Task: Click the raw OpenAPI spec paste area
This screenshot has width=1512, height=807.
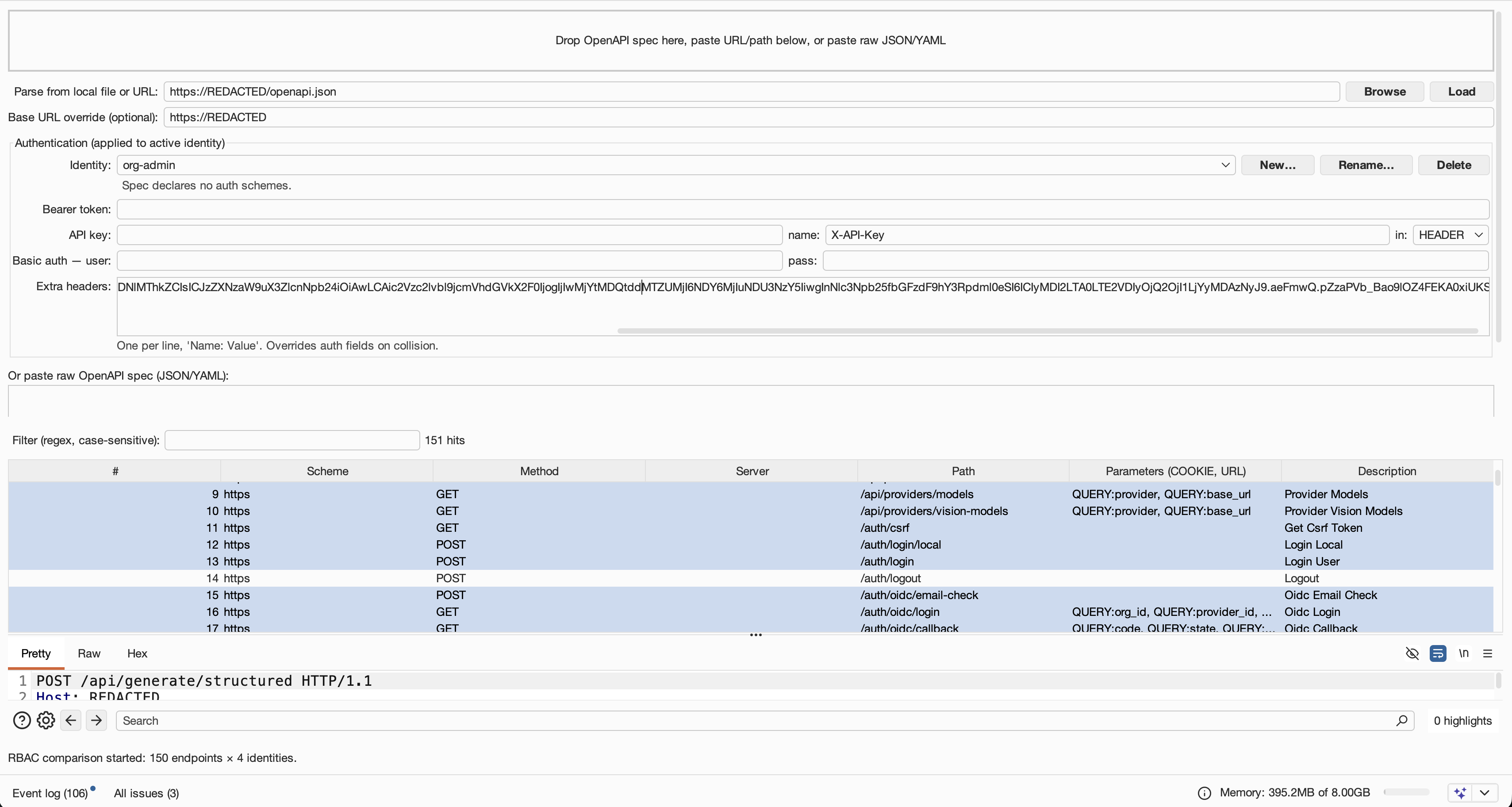Action: click(751, 401)
